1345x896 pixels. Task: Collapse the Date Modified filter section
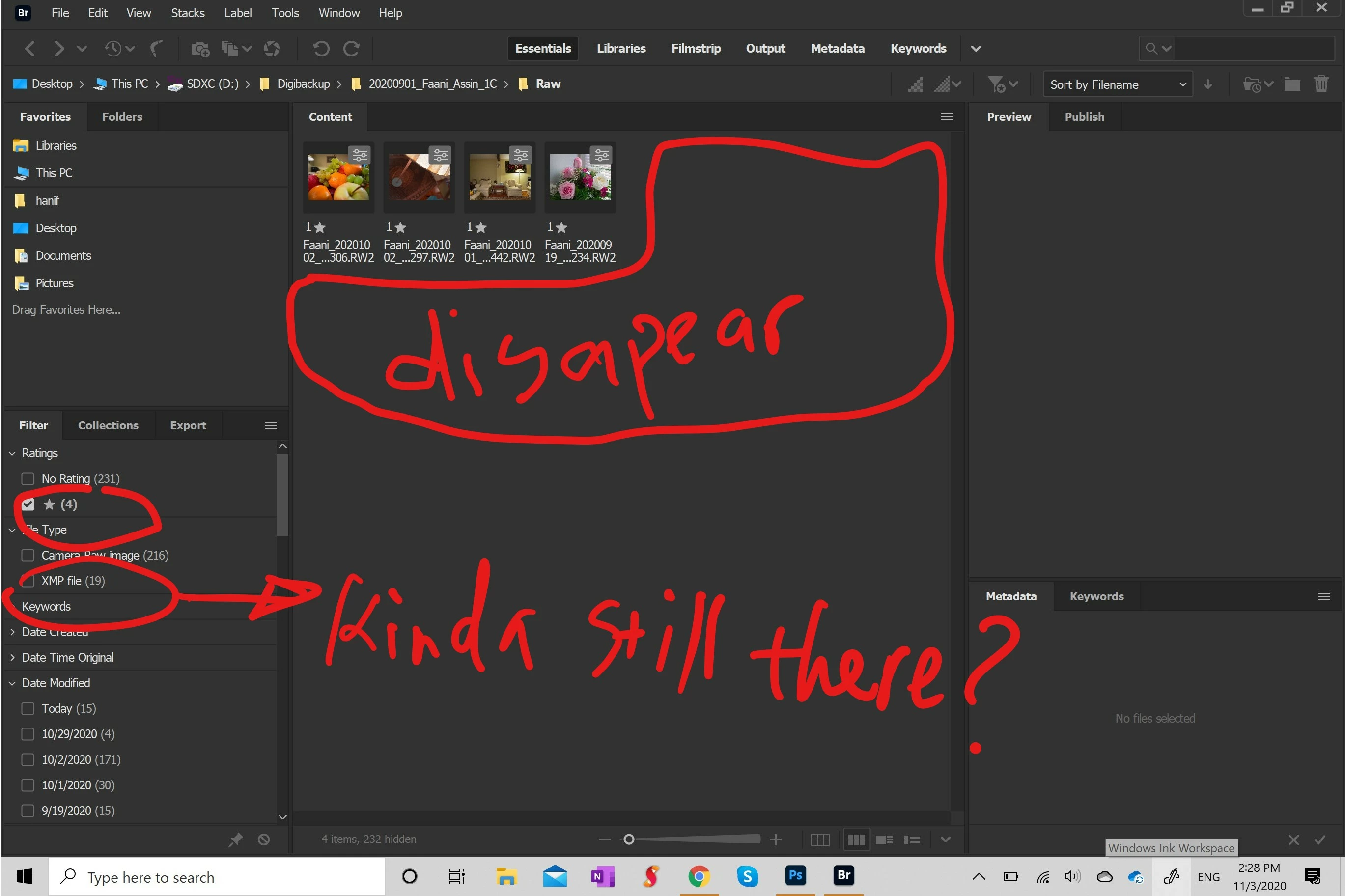[13, 683]
